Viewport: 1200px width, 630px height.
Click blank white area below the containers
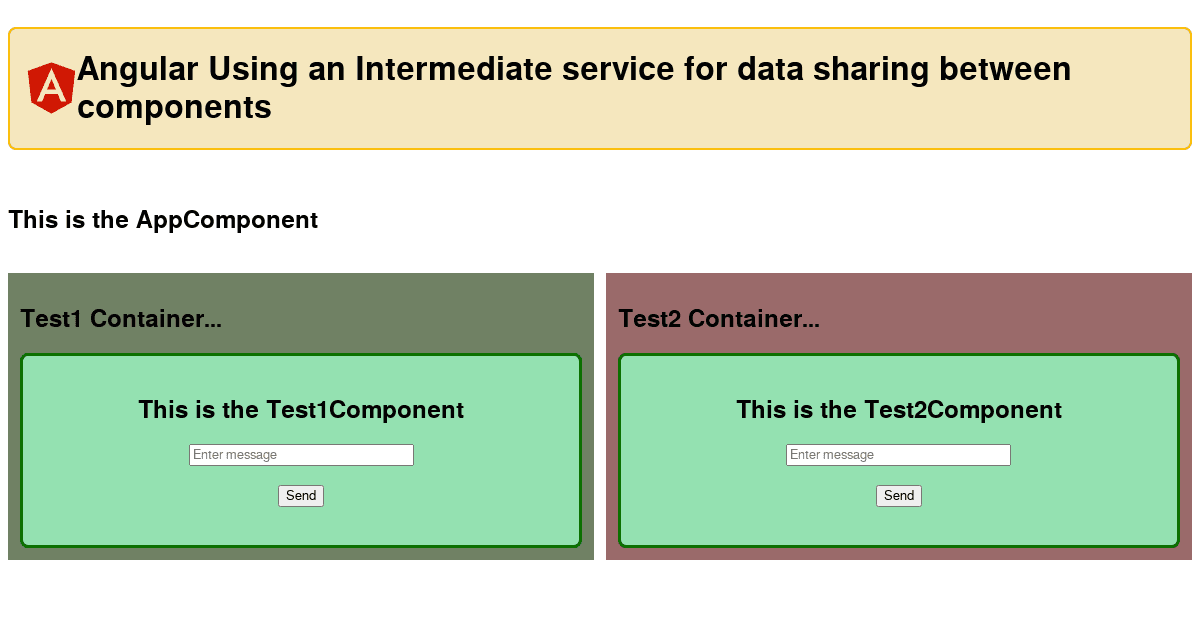pyautogui.click(x=600, y=596)
